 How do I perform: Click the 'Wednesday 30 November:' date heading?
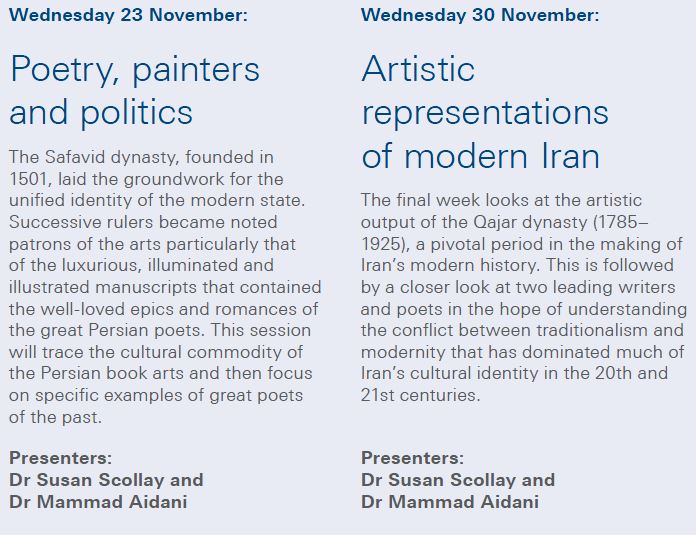tap(480, 15)
